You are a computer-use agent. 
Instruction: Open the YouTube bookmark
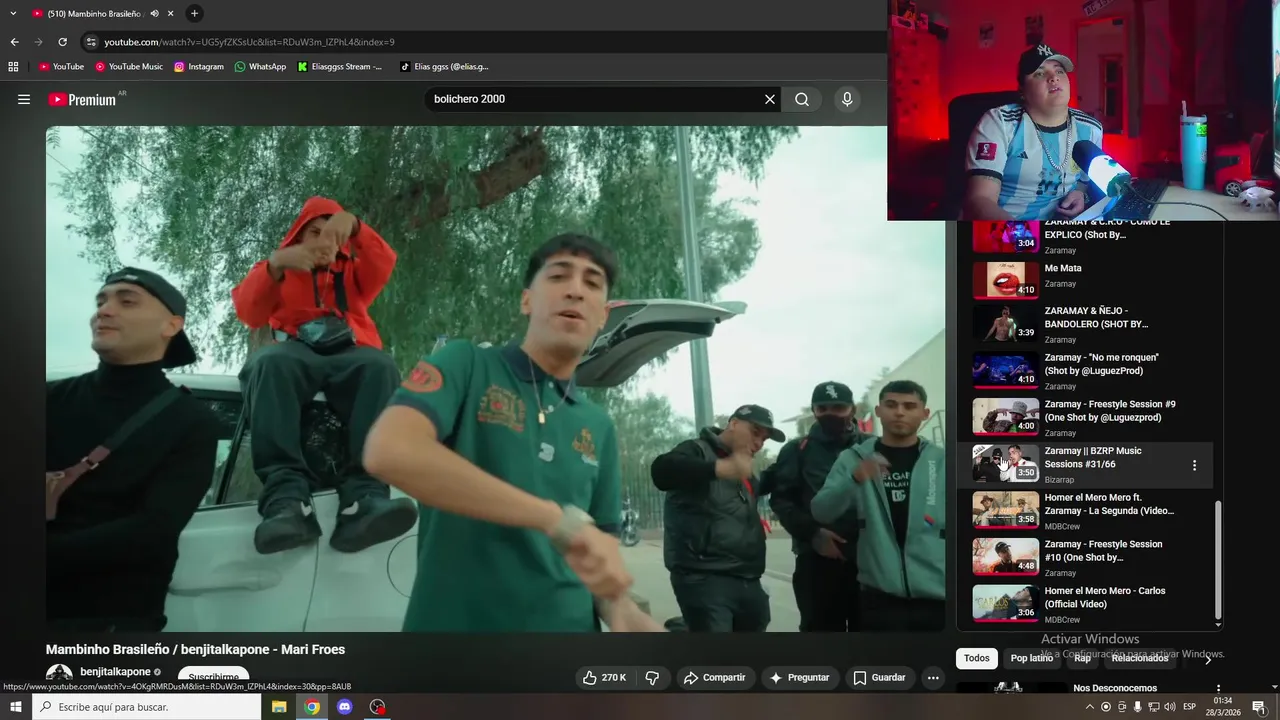pos(61,67)
